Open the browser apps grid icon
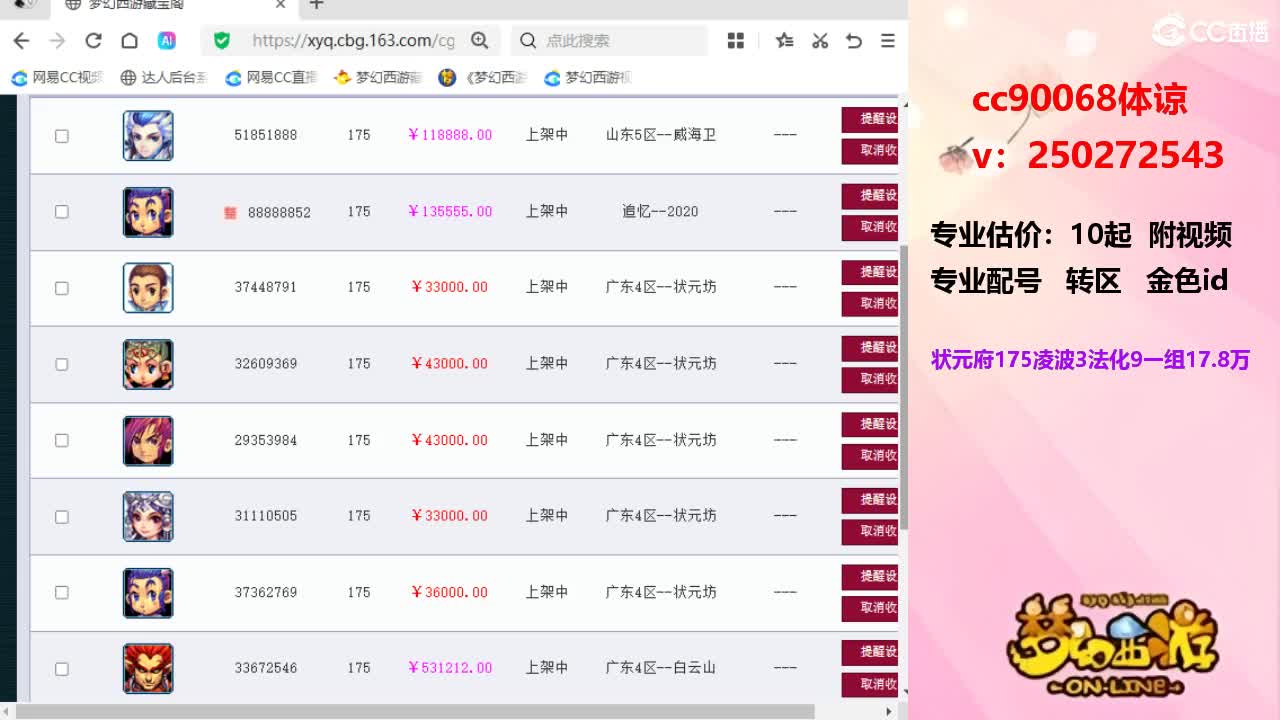1280x720 pixels. pyautogui.click(x=736, y=41)
